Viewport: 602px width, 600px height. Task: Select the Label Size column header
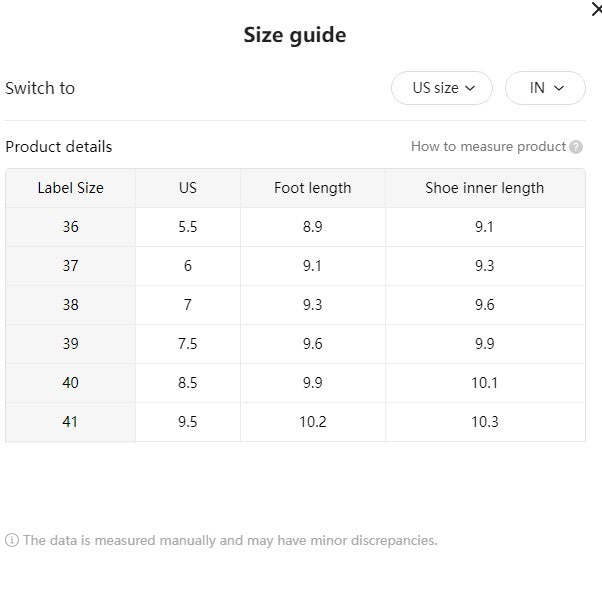point(71,188)
